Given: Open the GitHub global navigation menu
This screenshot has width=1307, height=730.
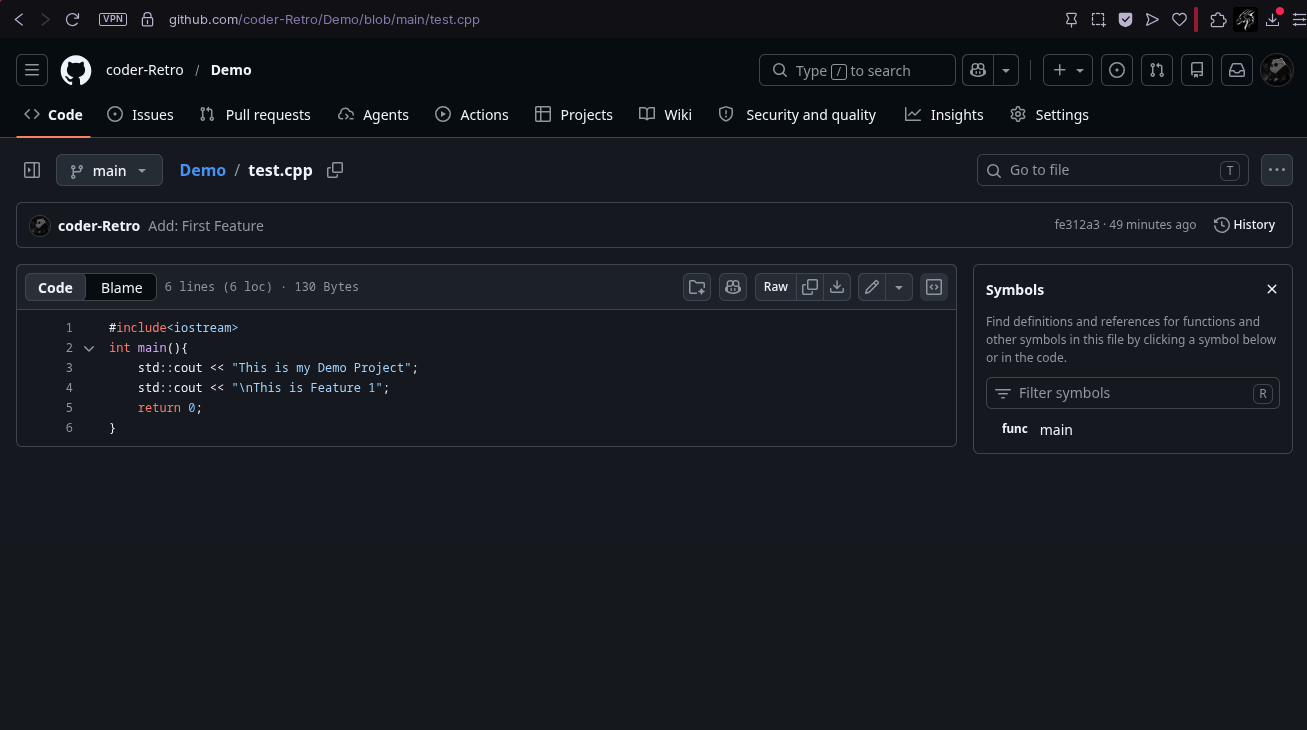Looking at the screenshot, I should [32, 70].
